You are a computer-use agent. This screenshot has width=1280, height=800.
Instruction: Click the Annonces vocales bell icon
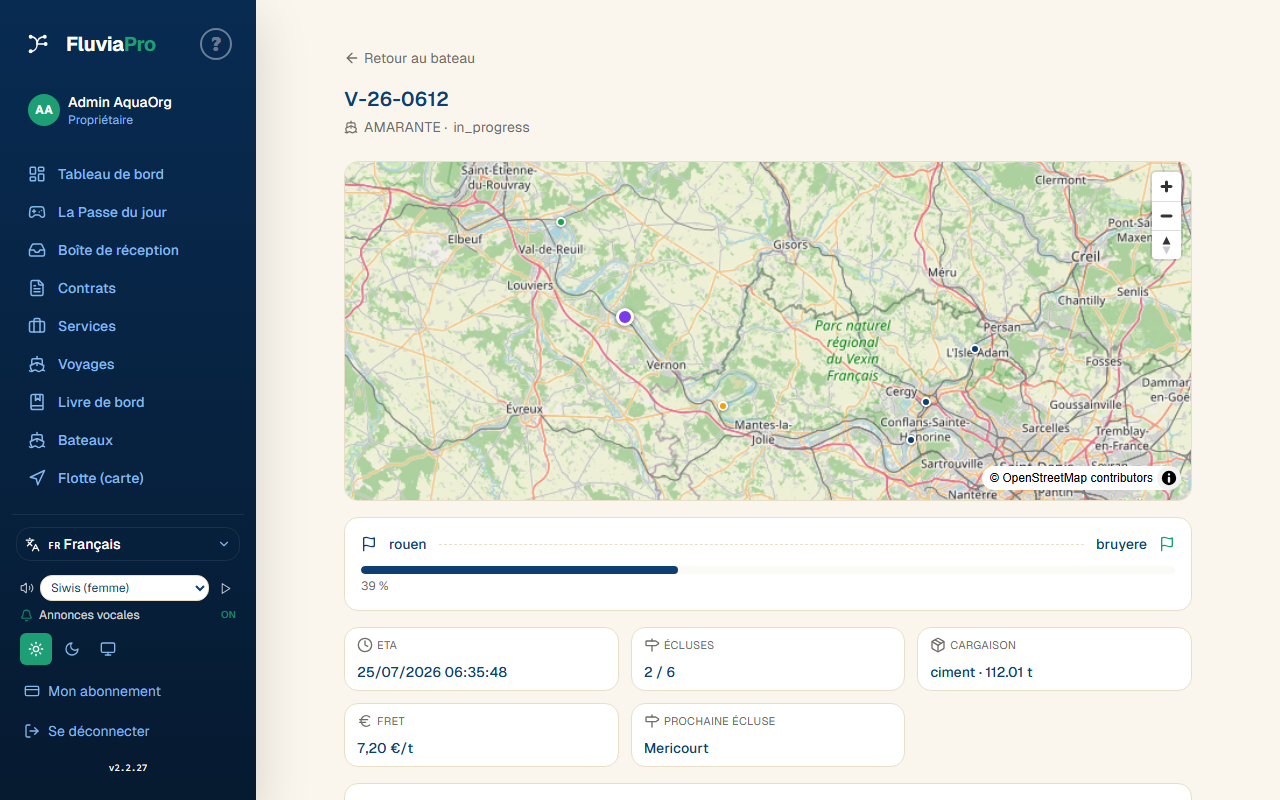point(27,615)
